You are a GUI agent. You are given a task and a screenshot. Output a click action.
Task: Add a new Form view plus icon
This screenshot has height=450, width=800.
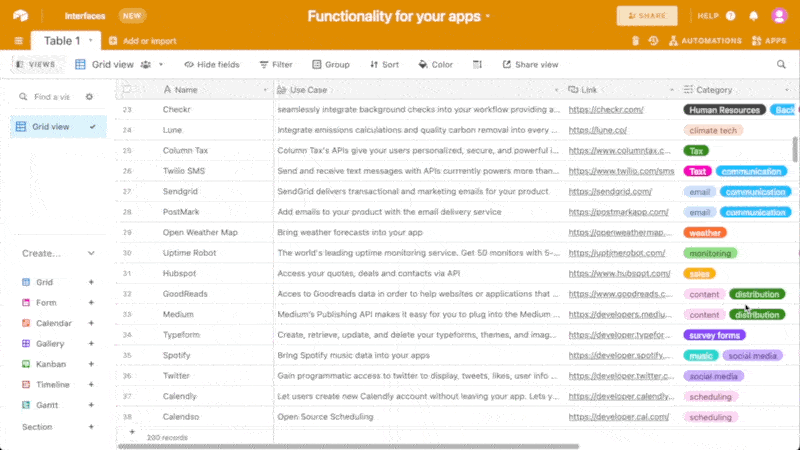point(91,303)
